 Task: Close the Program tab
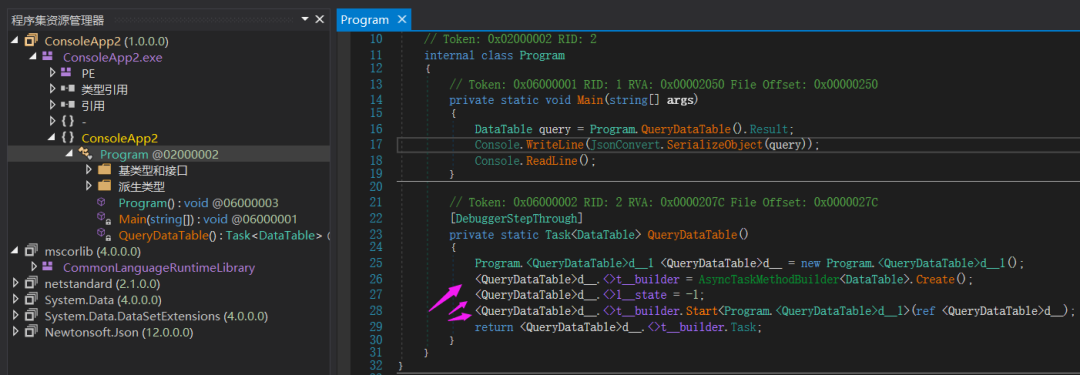tap(402, 20)
